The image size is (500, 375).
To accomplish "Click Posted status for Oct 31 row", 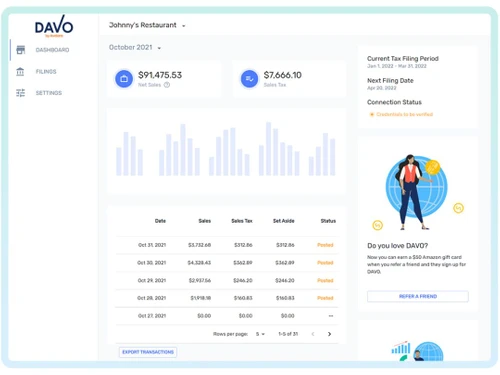I will point(325,245).
